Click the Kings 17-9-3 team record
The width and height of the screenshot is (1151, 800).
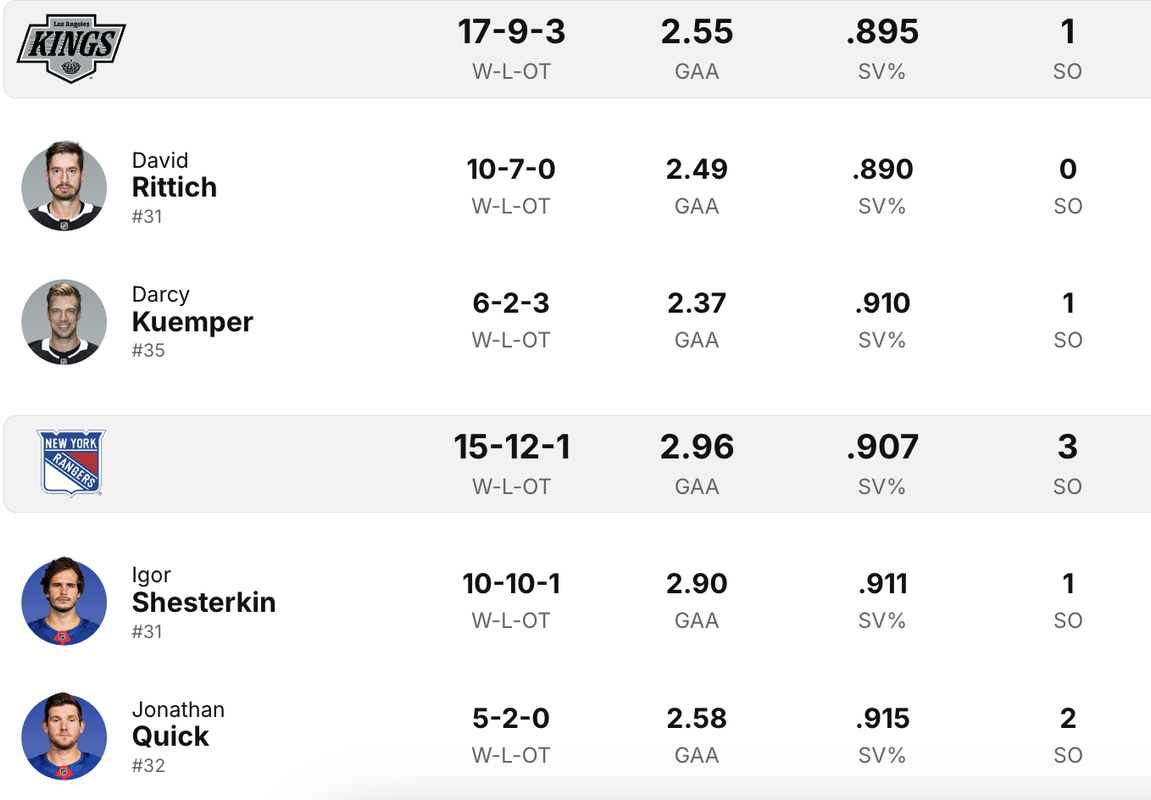pos(512,32)
